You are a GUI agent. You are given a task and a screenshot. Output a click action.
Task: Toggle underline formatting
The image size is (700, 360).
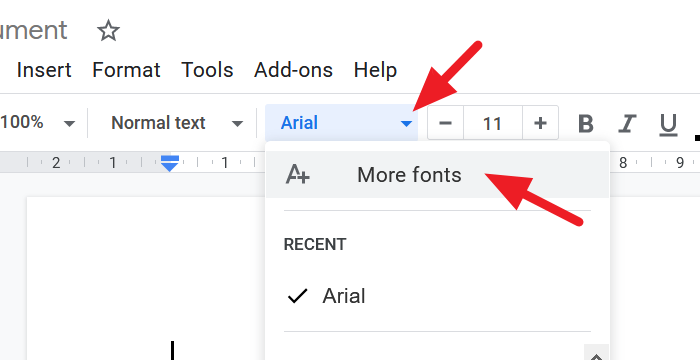[668, 124]
